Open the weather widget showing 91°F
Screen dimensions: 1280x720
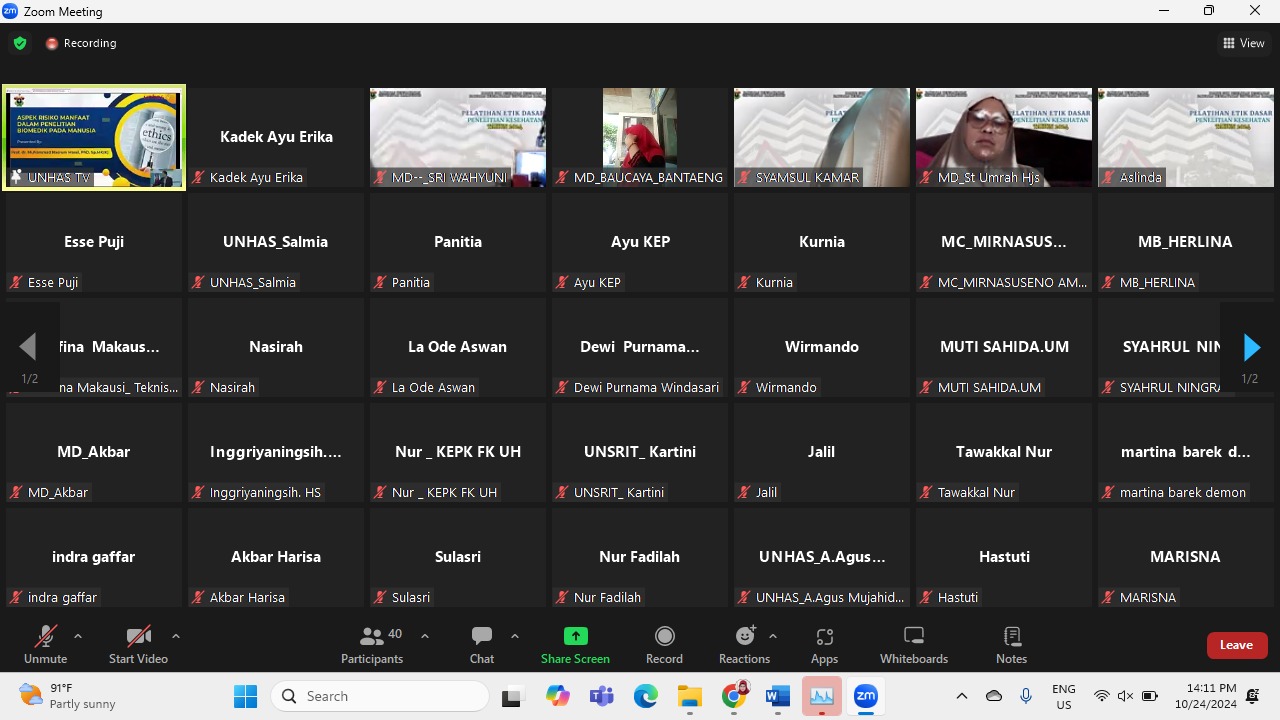68,696
